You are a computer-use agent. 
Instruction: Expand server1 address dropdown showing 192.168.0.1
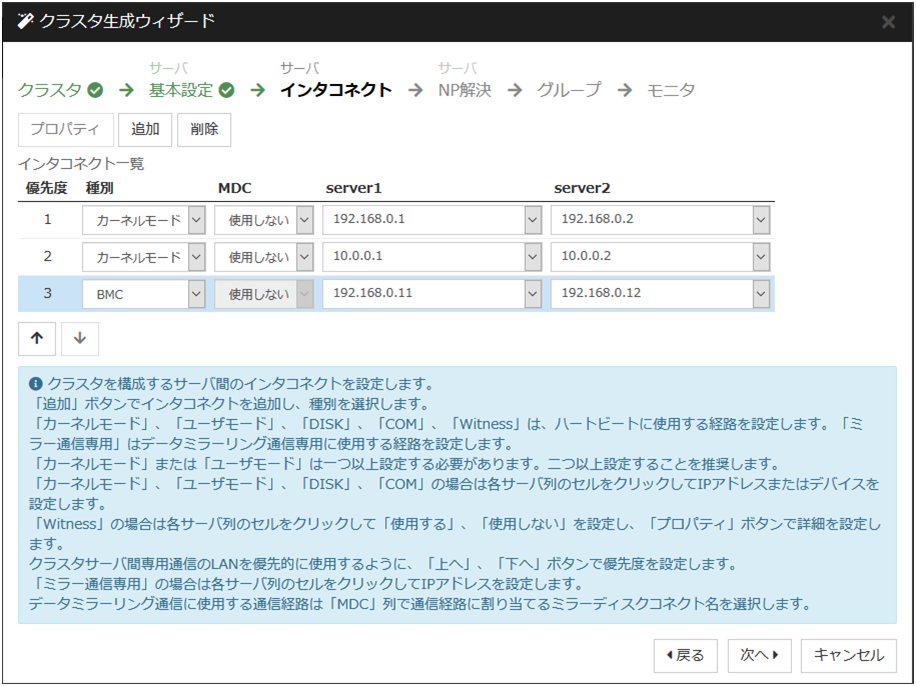point(533,219)
